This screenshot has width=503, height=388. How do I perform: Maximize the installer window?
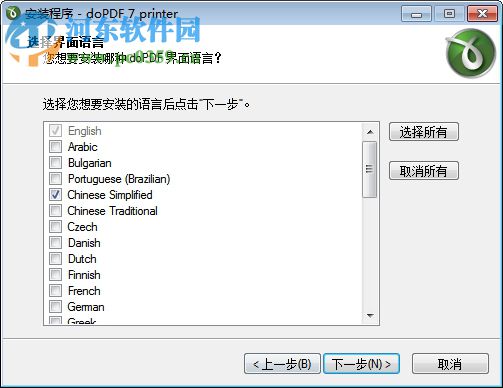[x=449, y=14]
